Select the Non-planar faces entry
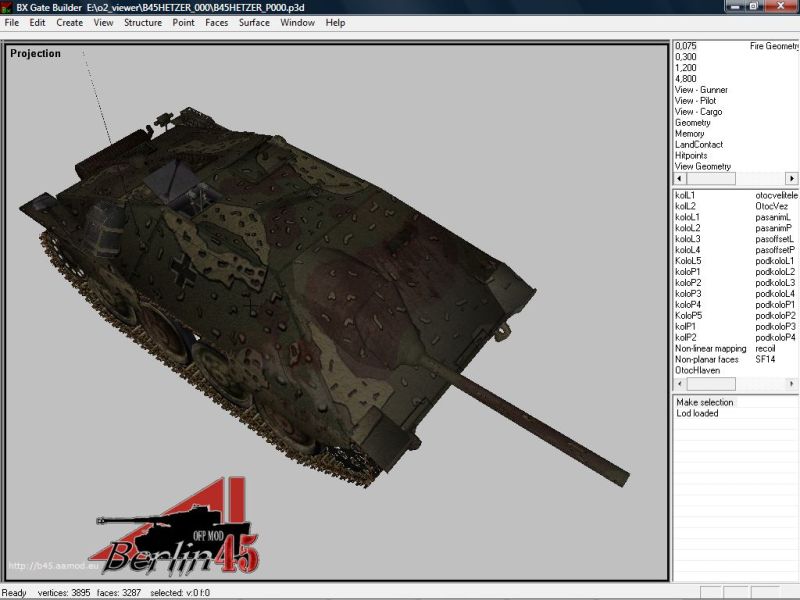800x600 pixels. tap(707, 360)
